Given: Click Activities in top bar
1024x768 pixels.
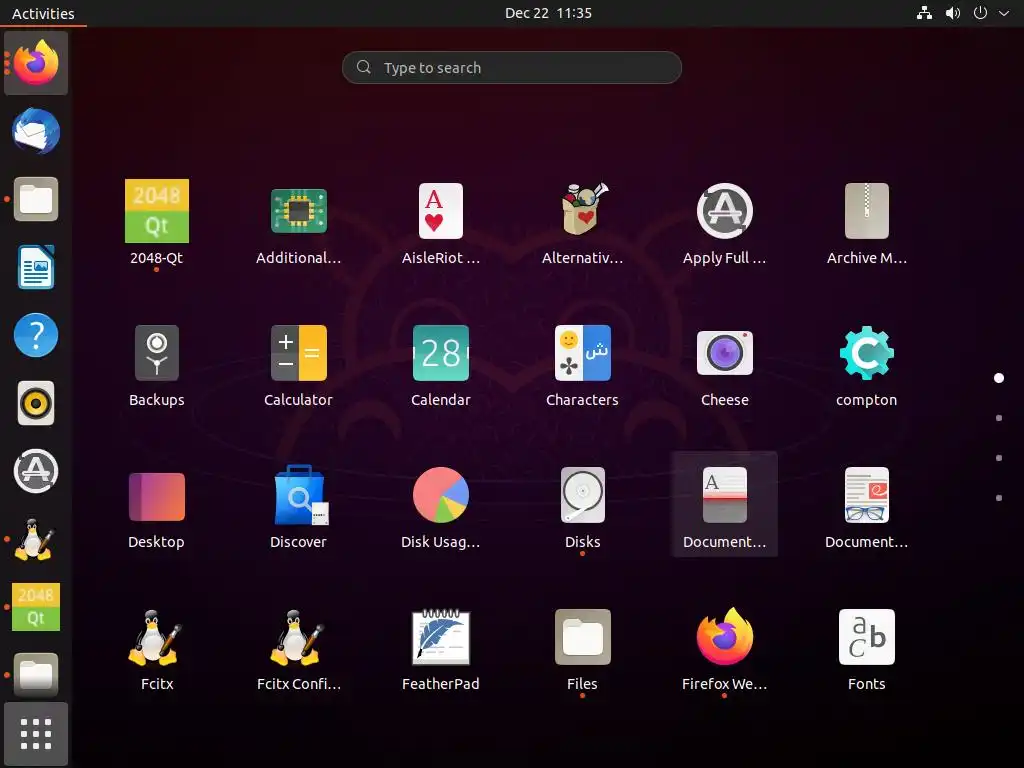Looking at the screenshot, I should [43, 13].
